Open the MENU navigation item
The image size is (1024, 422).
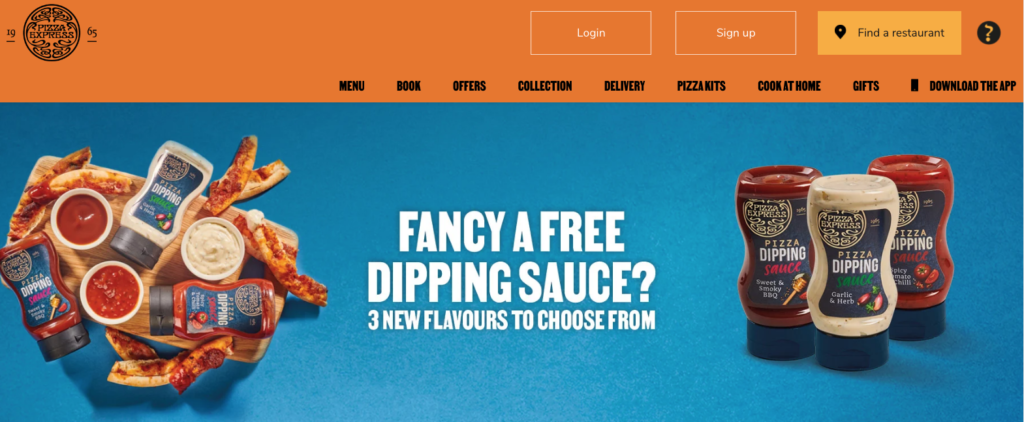(351, 86)
